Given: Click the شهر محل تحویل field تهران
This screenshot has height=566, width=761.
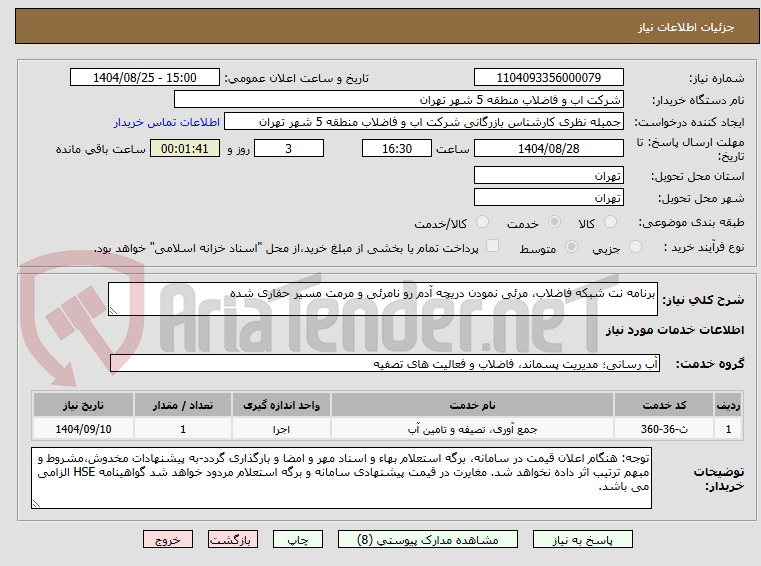Looking at the screenshot, I should click(x=548, y=198).
